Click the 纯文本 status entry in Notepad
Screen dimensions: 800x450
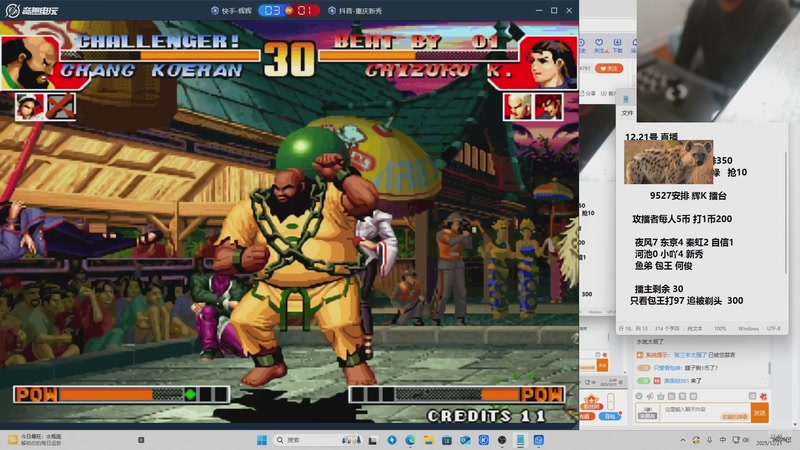pos(694,329)
